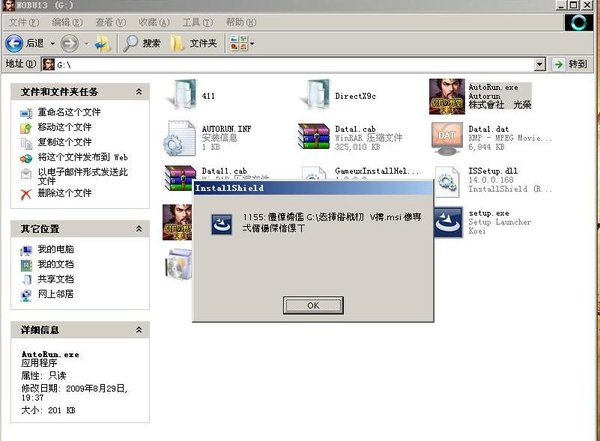Open the 收藏 menu
Viewport: 600px width, 441px height.
coord(154,22)
